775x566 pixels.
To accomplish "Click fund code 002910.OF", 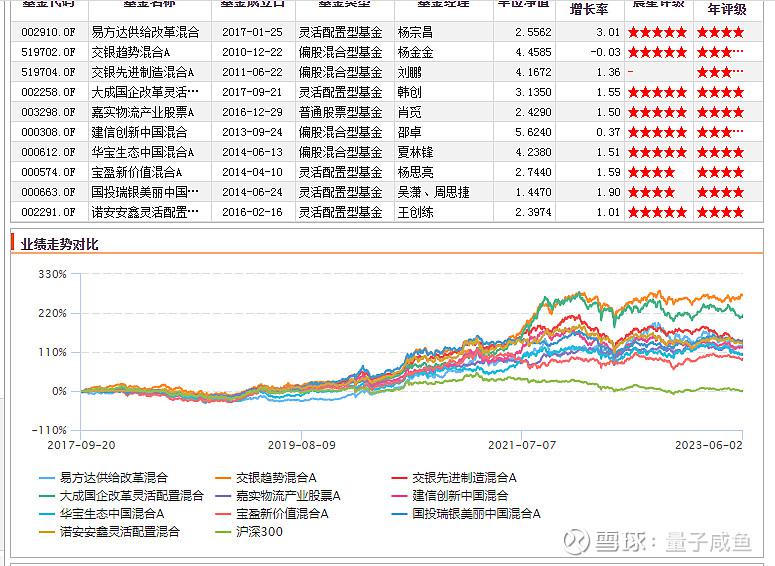I will [48, 33].
